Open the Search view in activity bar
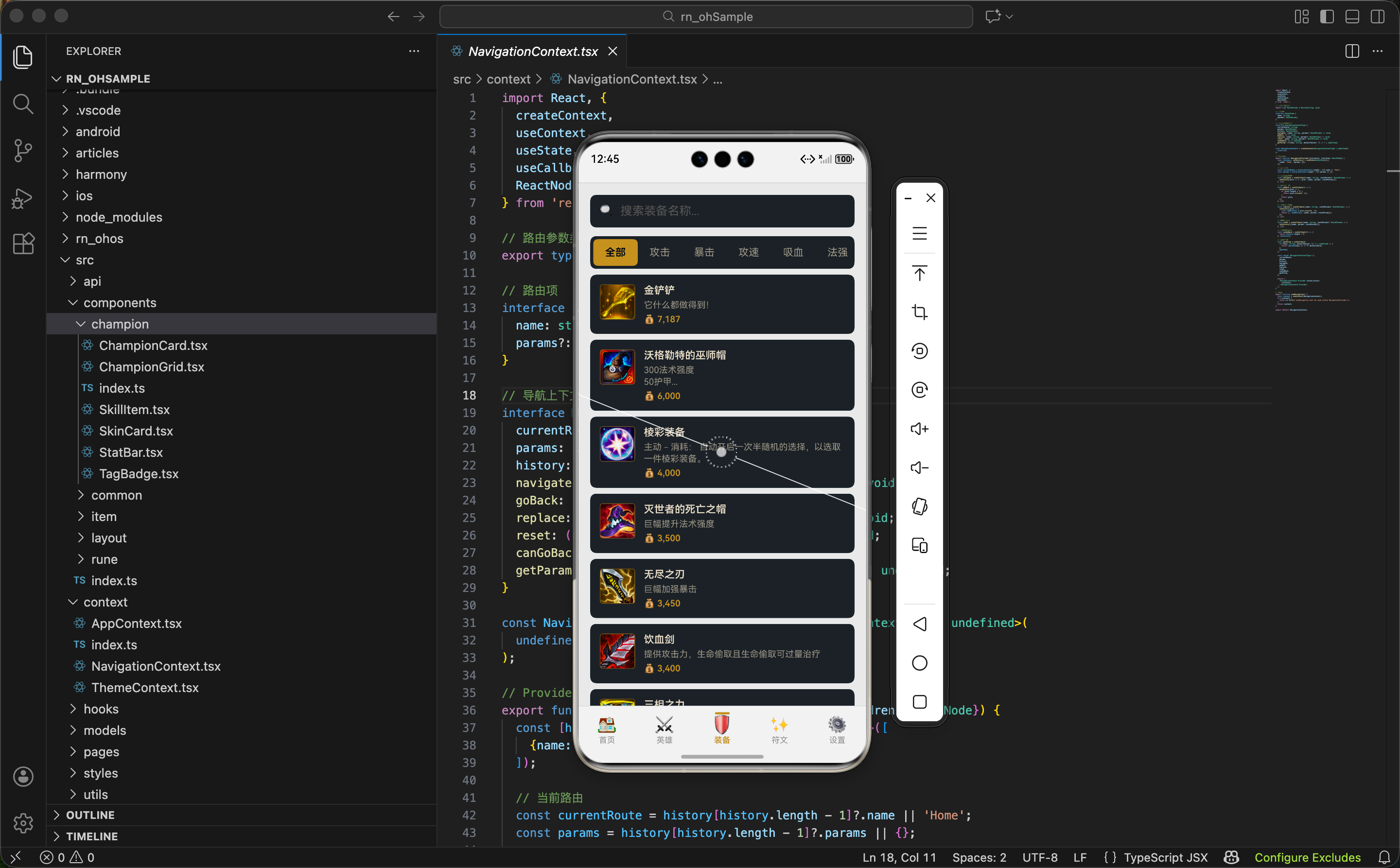Image resolution: width=1400 pixels, height=868 pixels. [23, 104]
